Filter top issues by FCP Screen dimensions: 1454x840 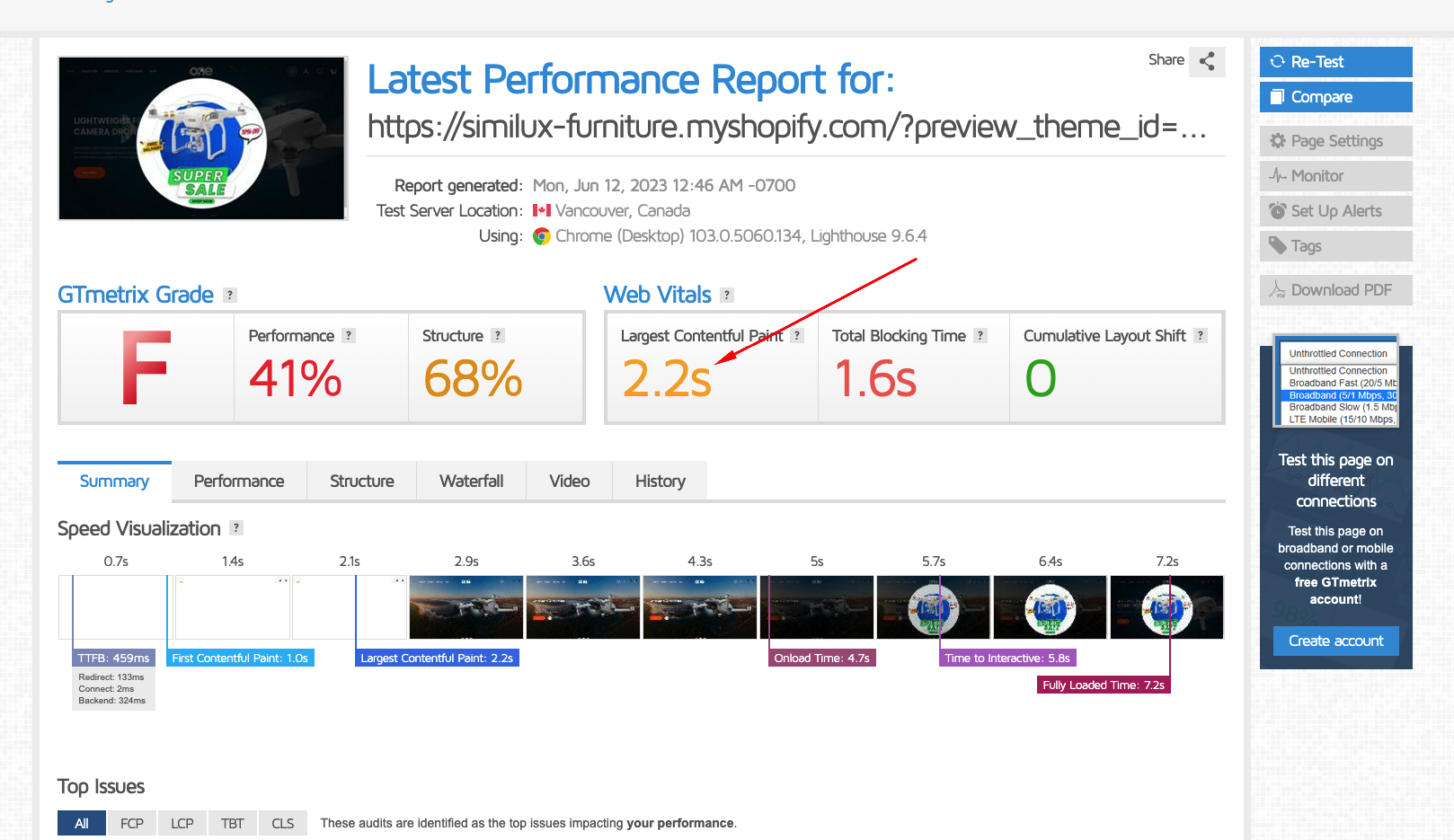click(132, 823)
